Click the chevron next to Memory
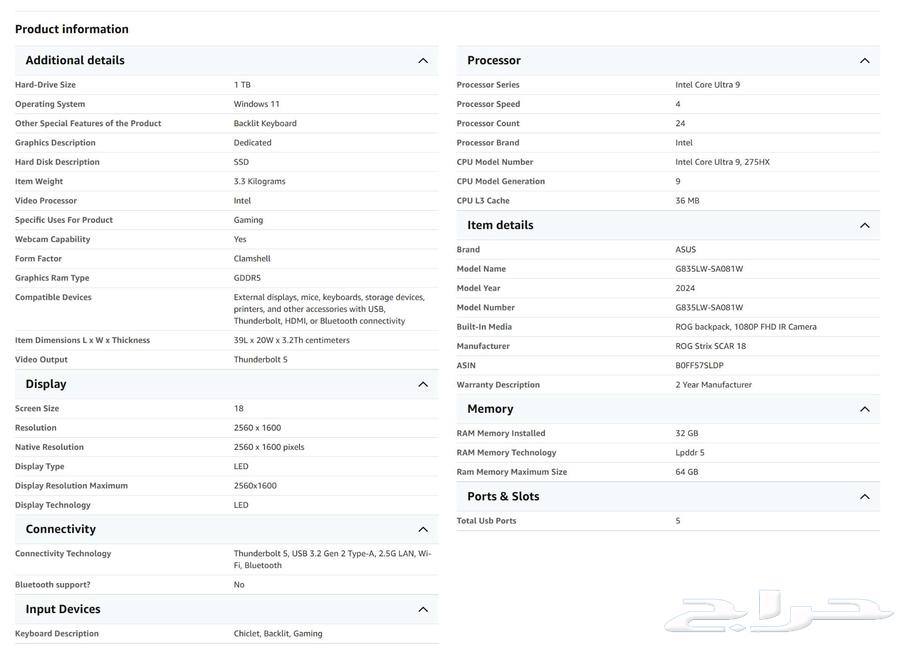The image size is (900, 645). [x=865, y=409]
